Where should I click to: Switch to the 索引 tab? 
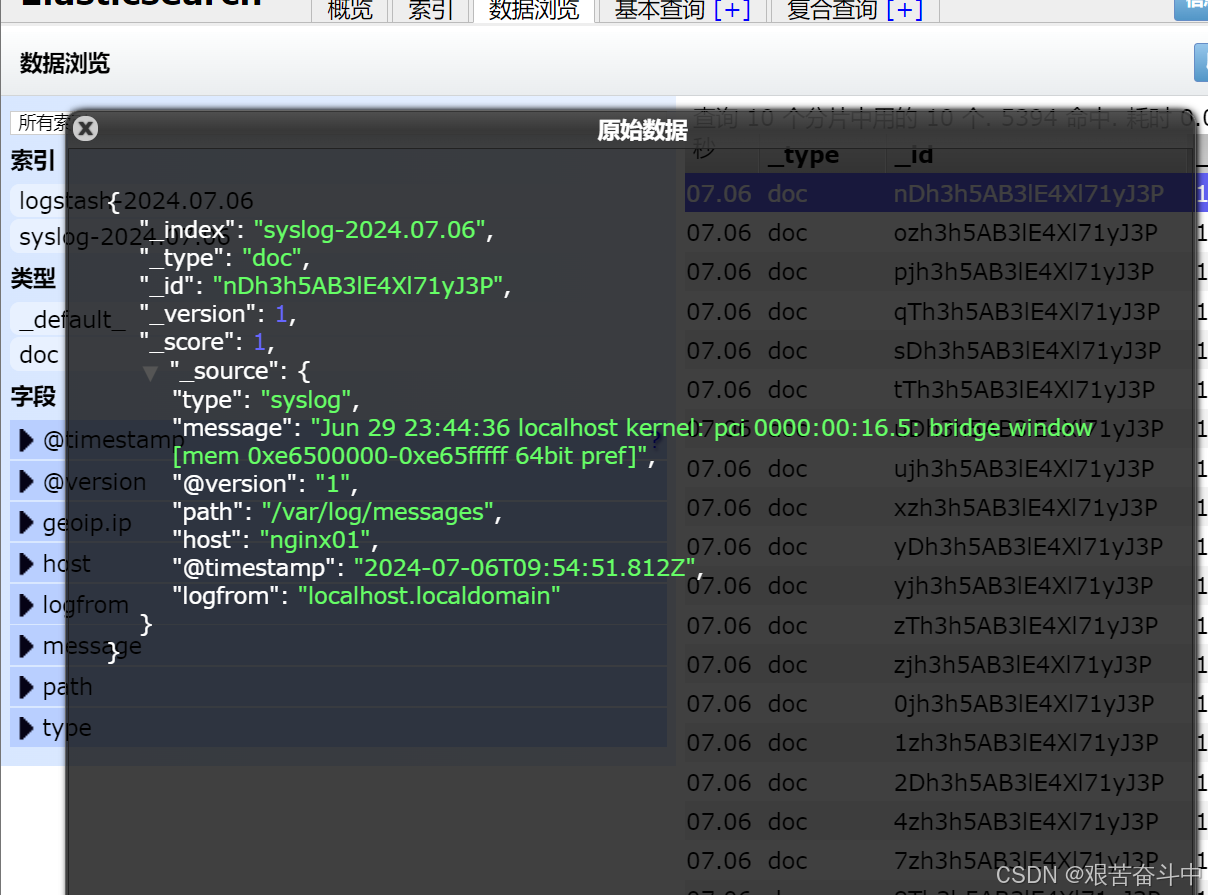click(x=431, y=11)
